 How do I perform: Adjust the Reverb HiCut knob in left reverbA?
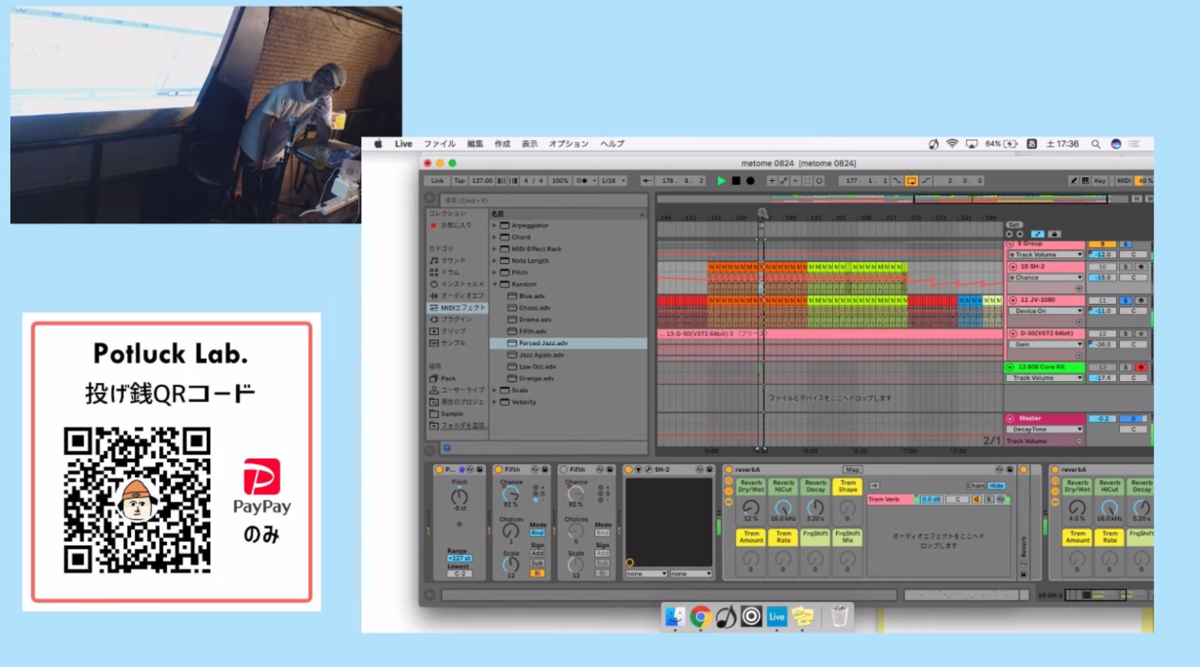[x=783, y=508]
